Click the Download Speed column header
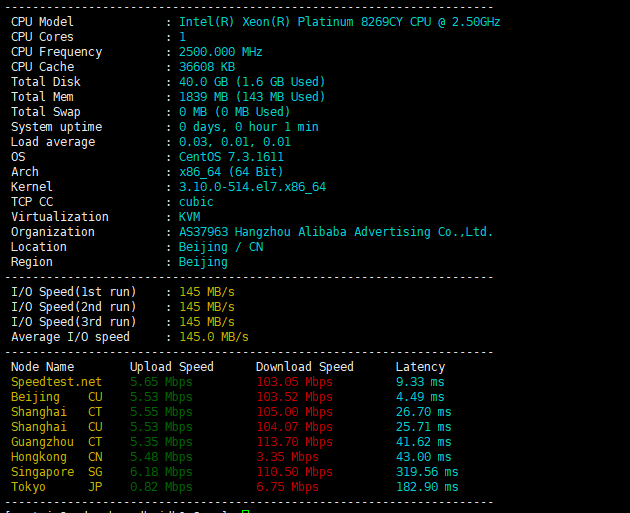 tap(304, 367)
